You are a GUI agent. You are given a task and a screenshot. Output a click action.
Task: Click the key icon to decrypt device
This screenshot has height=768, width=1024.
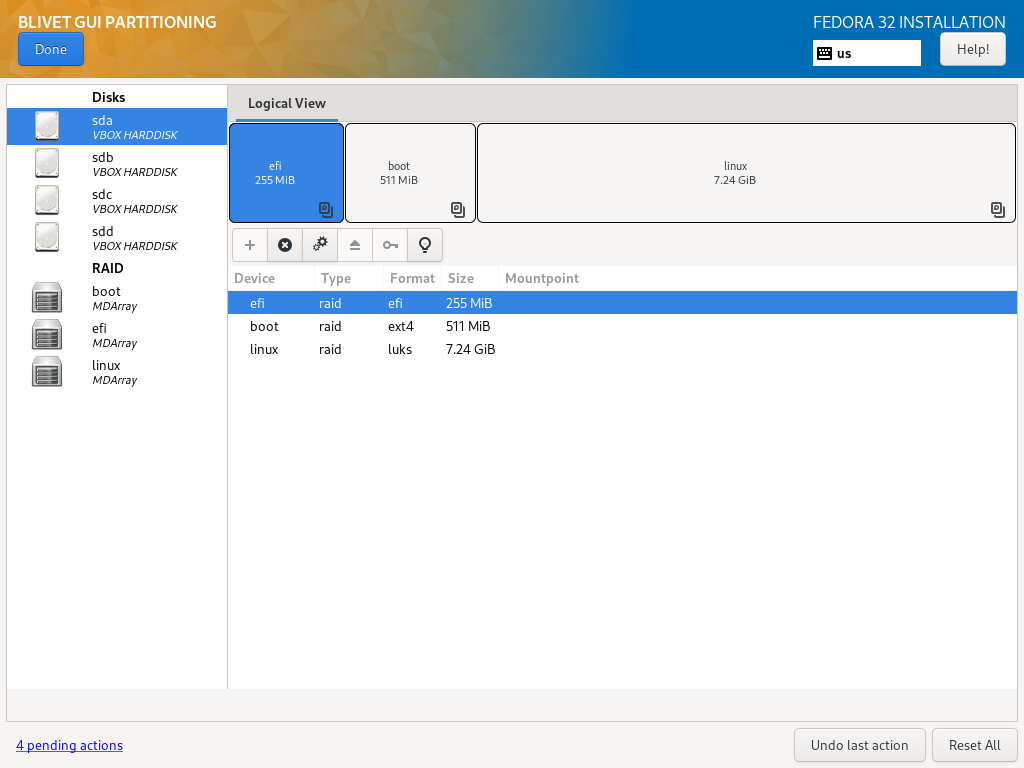390,245
